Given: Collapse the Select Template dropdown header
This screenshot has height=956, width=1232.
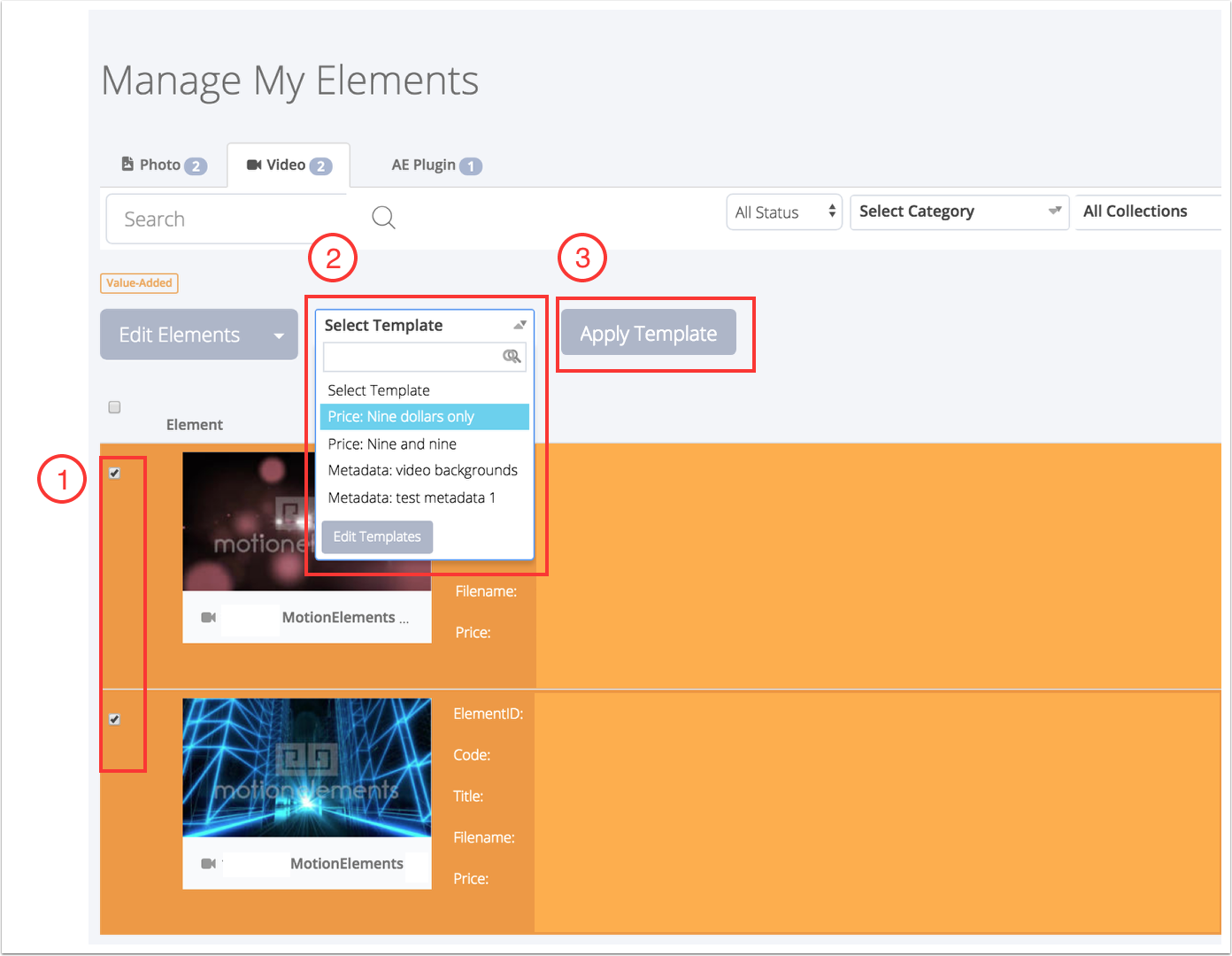Looking at the screenshot, I should click(425, 325).
